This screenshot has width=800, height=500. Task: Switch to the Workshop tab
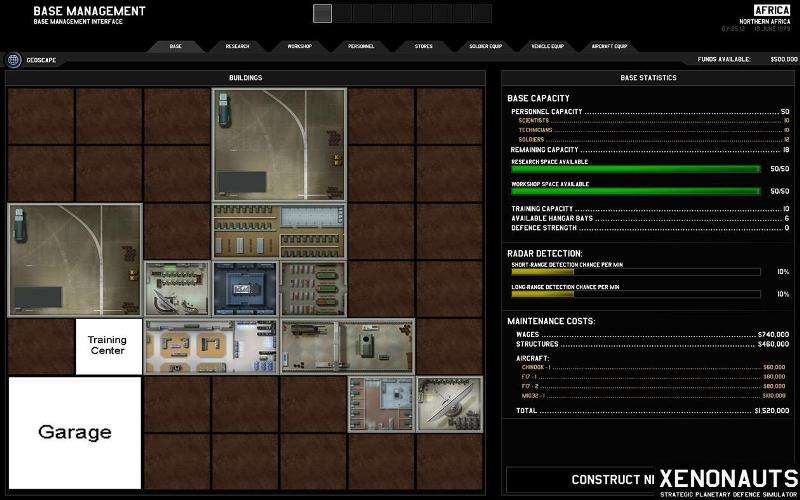click(x=299, y=46)
